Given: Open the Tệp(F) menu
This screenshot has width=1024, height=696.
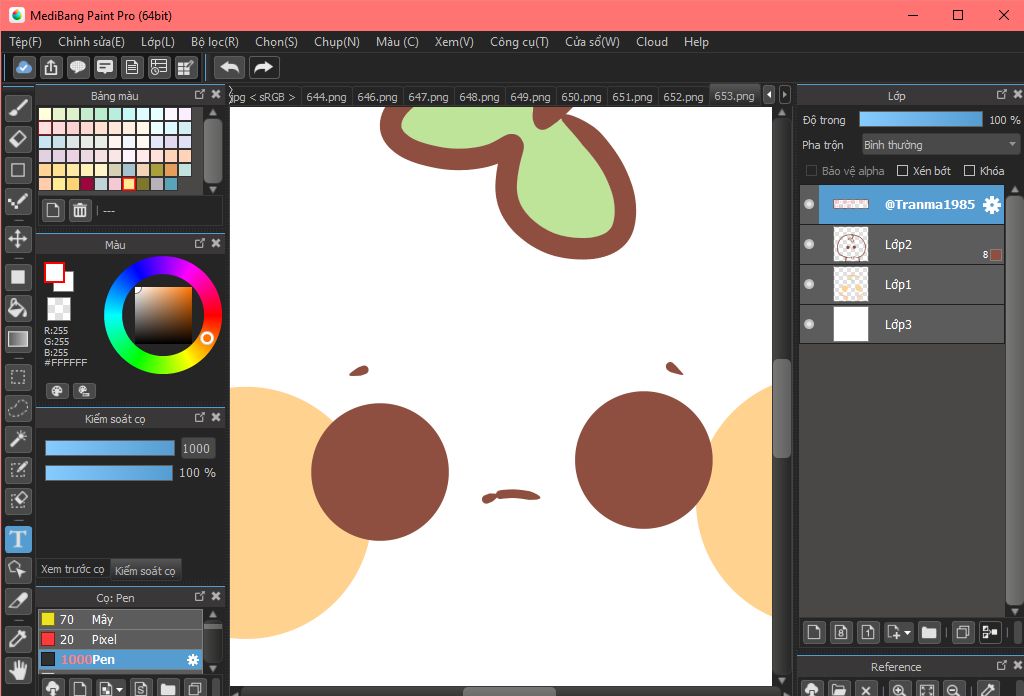Looking at the screenshot, I should [x=25, y=42].
